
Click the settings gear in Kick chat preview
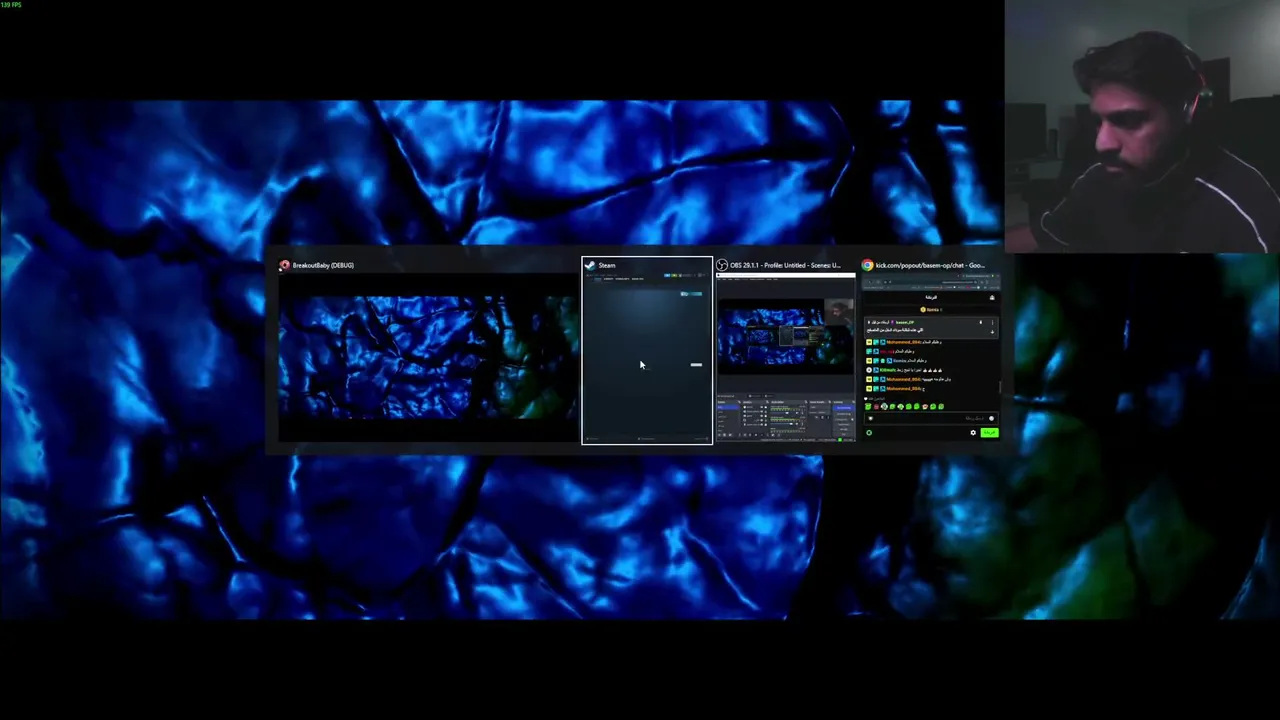pos(973,432)
